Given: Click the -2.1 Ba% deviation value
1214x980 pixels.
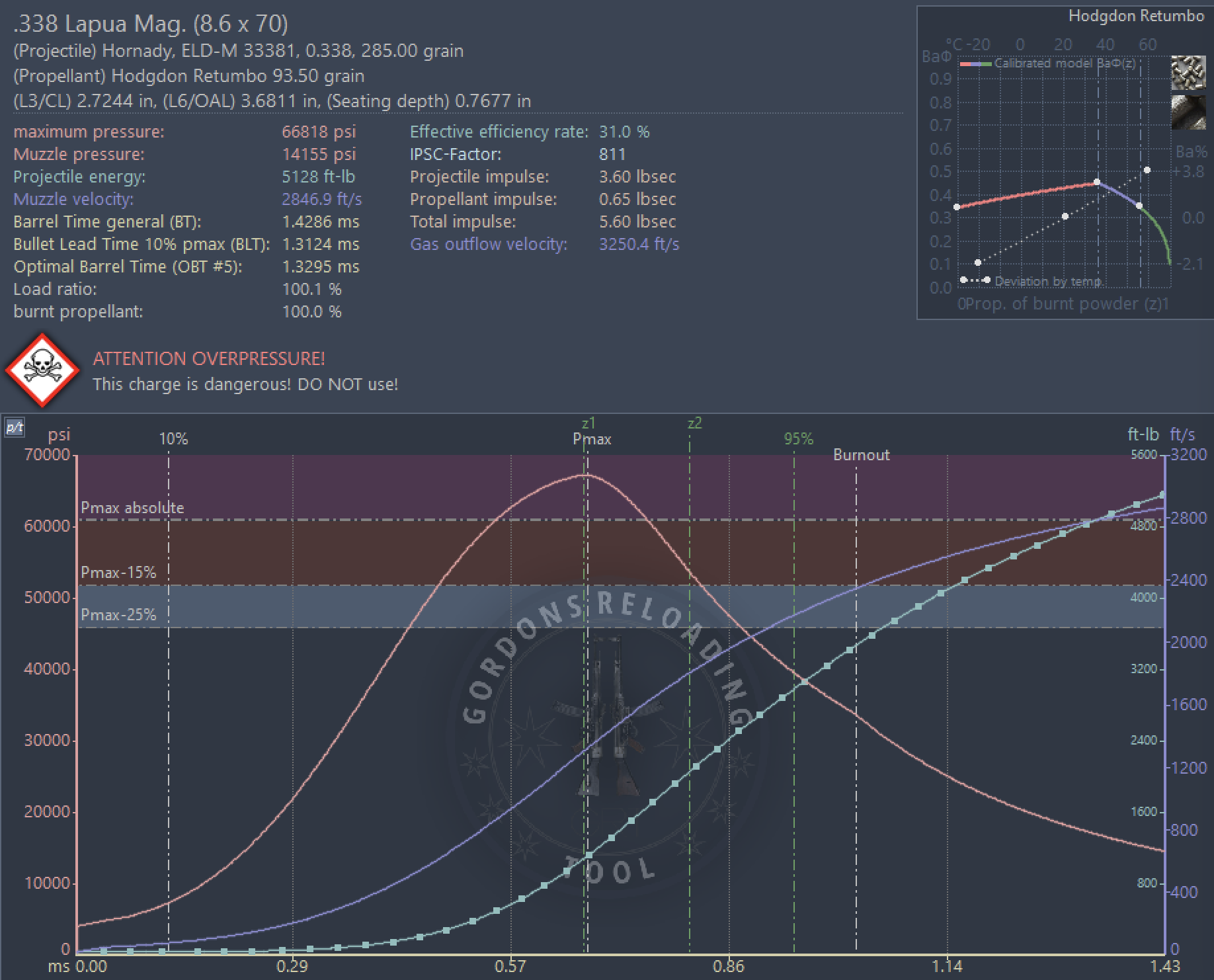Looking at the screenshot, I should click(x=1190, y=264).
